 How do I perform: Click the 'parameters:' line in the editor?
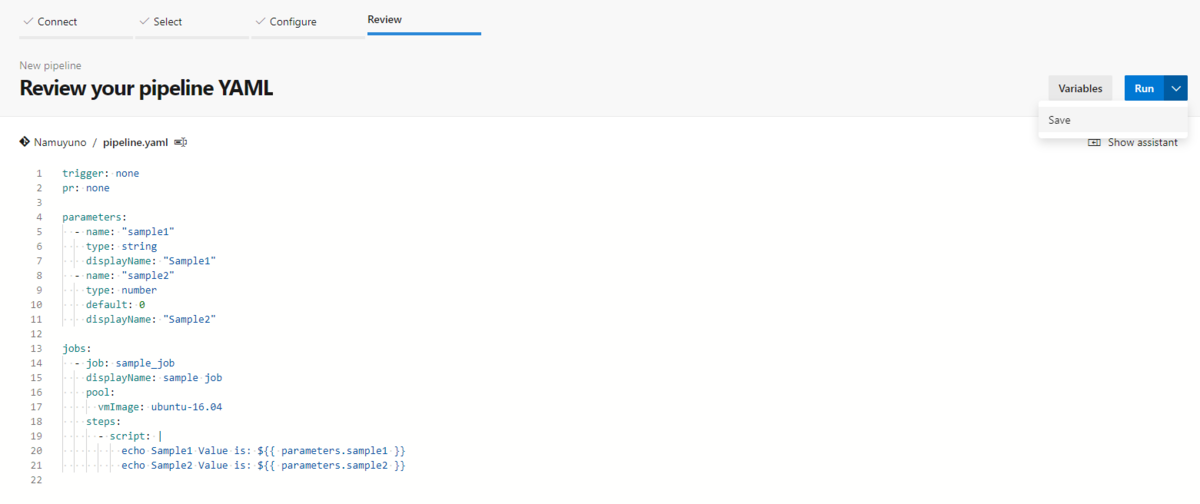94,217
